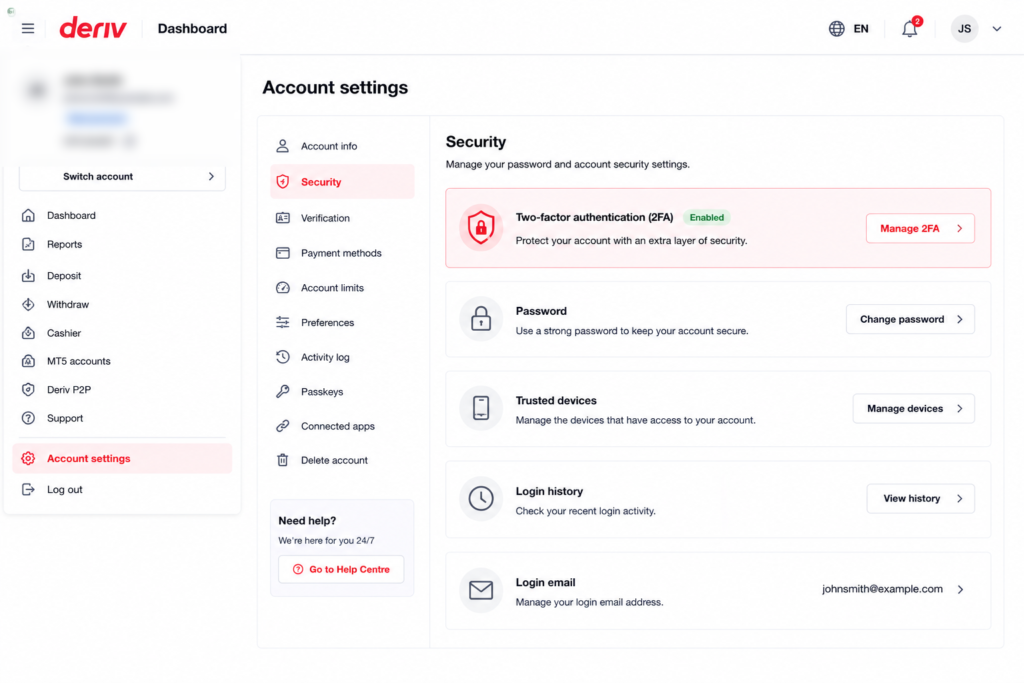The image size is (1024, 683).
Task: Click the Preferences sliders icon
Action: (x=282, y=323)
